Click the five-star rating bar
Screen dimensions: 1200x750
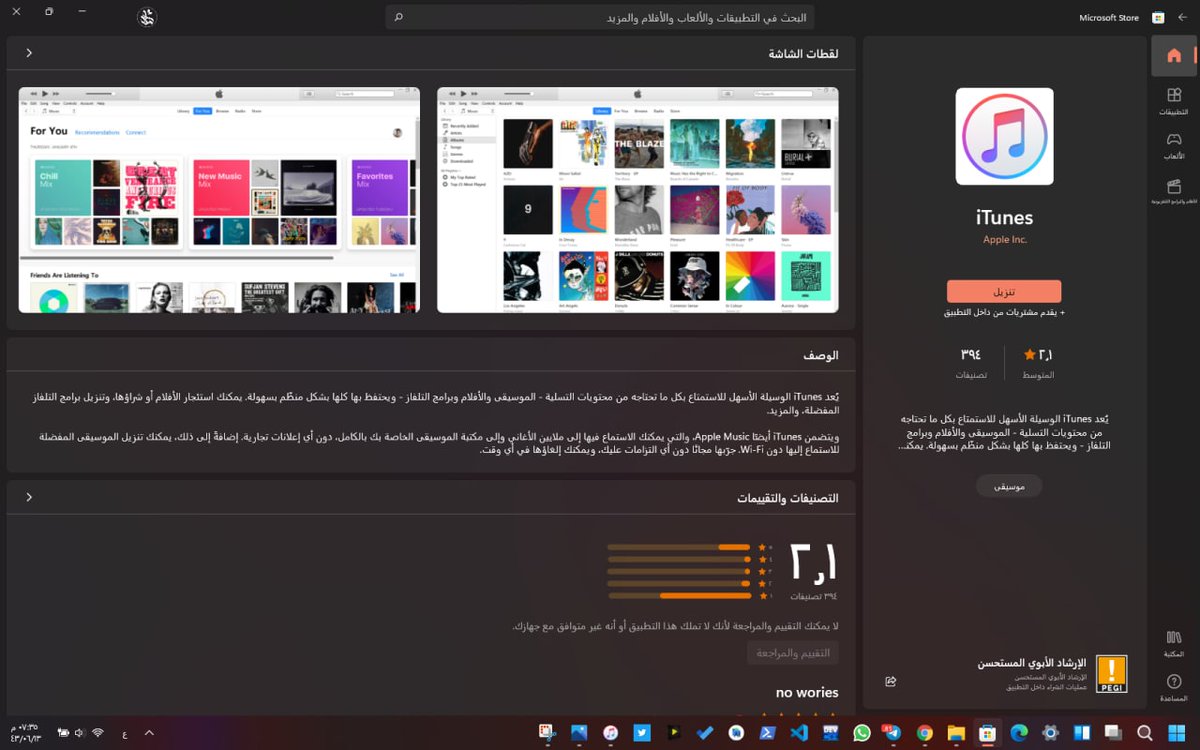[x=678, y=547]
